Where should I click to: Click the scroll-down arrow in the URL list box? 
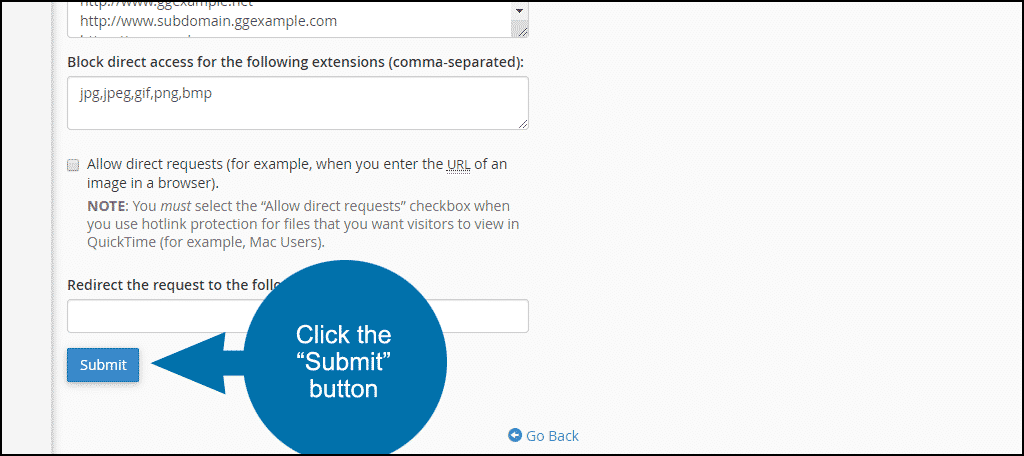click(520, 11)
